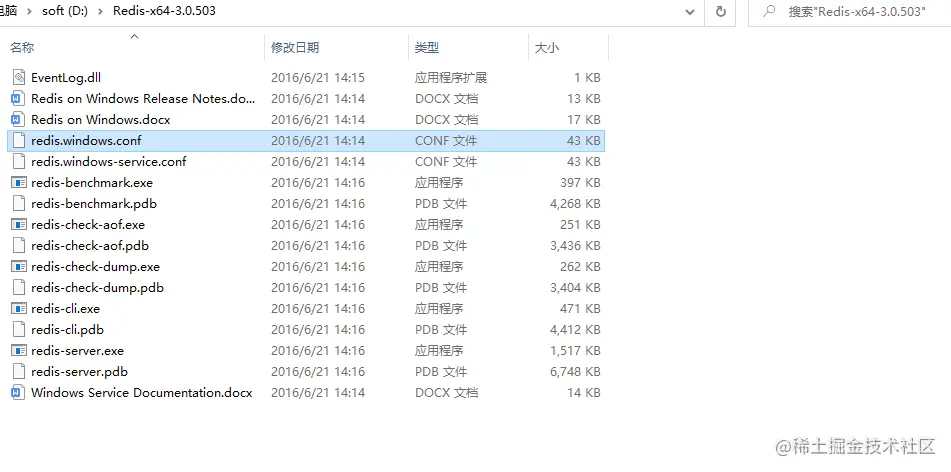
Task: Click the search magnifier icon
Action: click(769, 12)
